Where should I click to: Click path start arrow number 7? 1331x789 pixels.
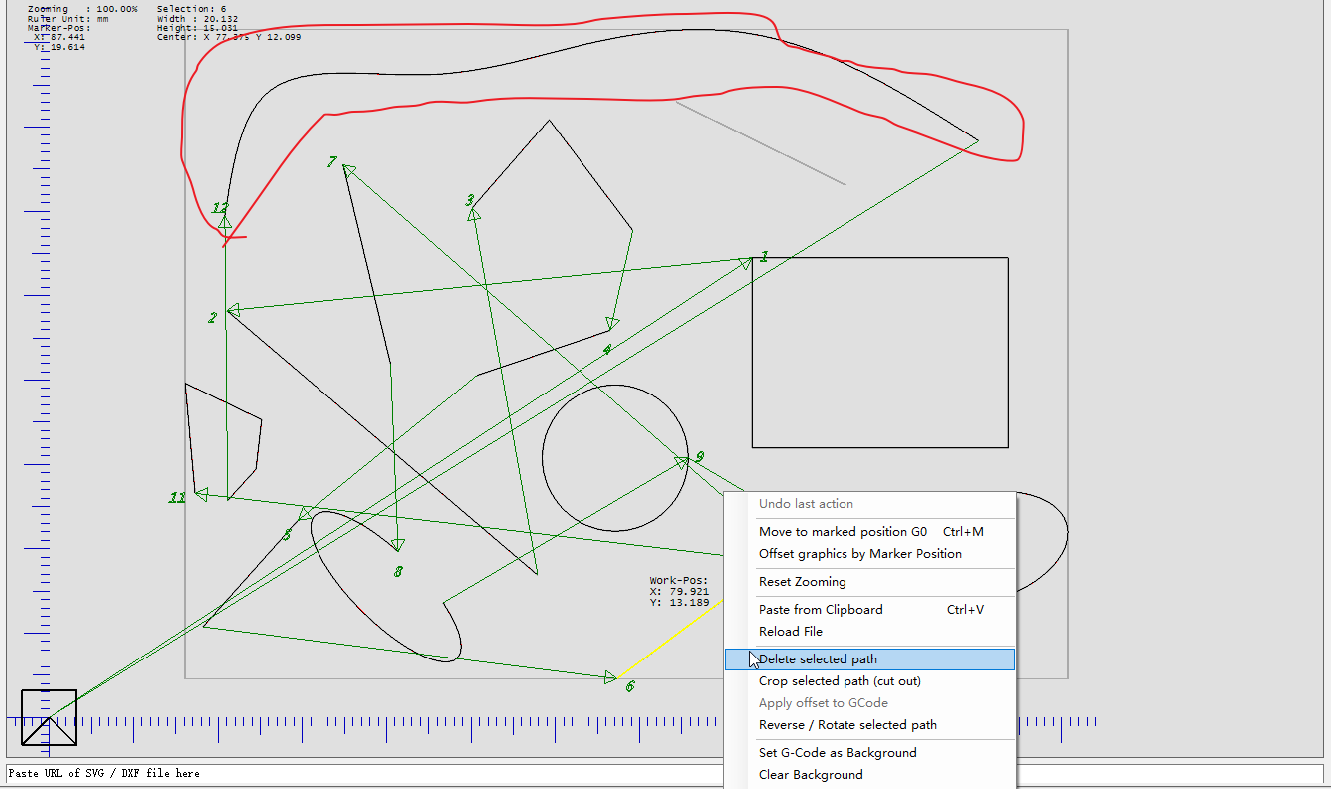tap(348, 169)
